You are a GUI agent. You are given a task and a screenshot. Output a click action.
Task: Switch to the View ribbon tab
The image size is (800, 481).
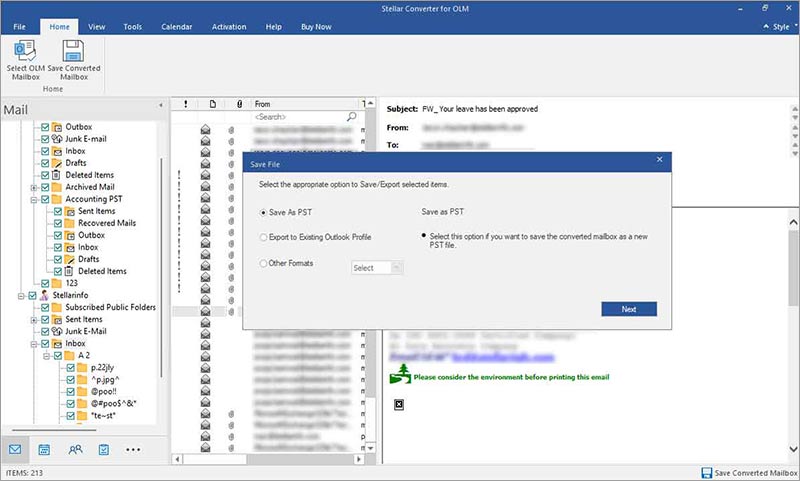pyautogui.click(x=96, y=27)
